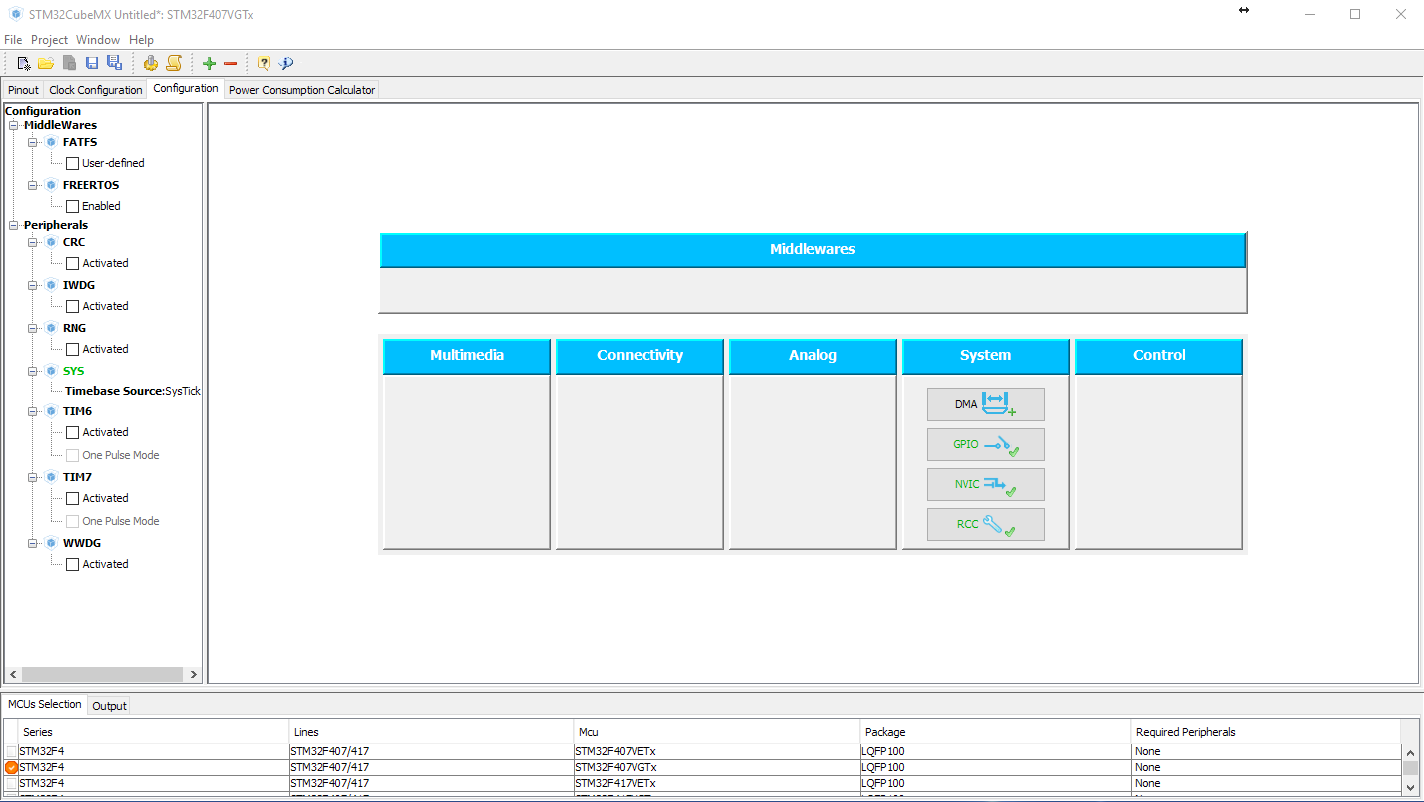
Task: Collapse the IWDG tree node
Action: (x=32, y=285)
